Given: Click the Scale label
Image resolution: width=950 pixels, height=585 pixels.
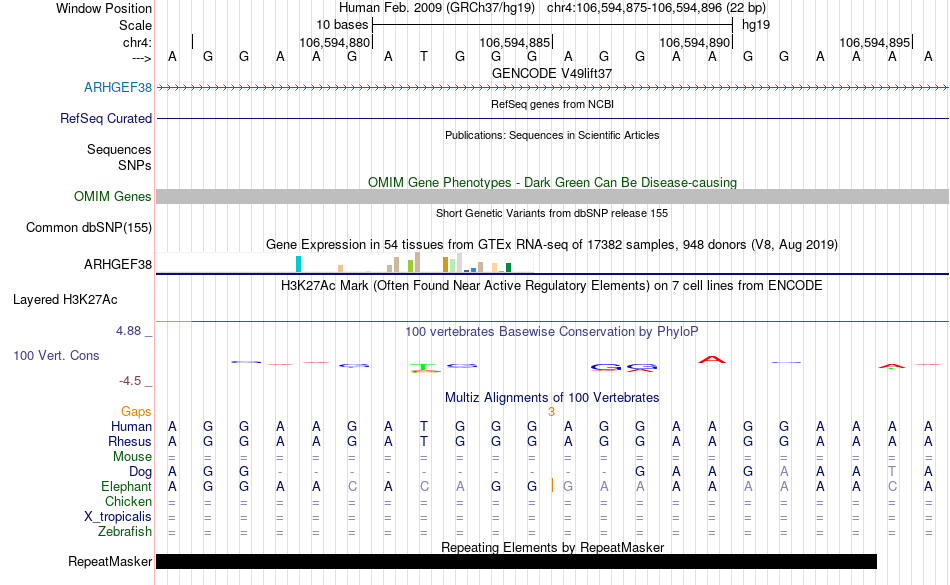Looking at the screenshot, I should click(135, 25).
